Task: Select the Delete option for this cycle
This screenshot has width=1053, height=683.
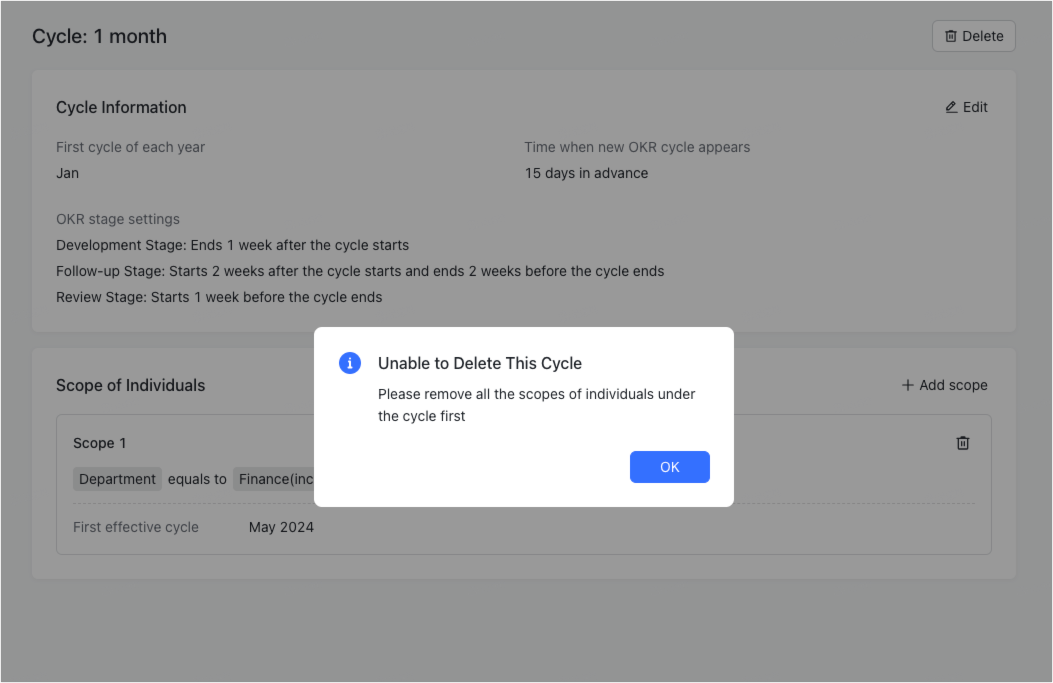Action: tap(973, 35)
